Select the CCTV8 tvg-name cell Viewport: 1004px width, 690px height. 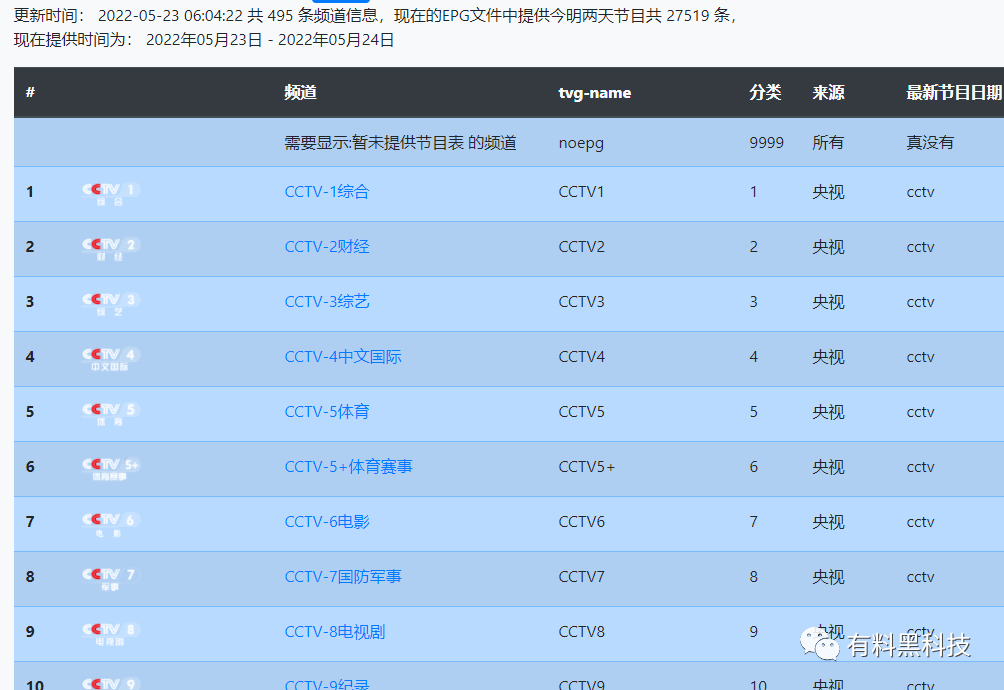click(x=581, y=632)
